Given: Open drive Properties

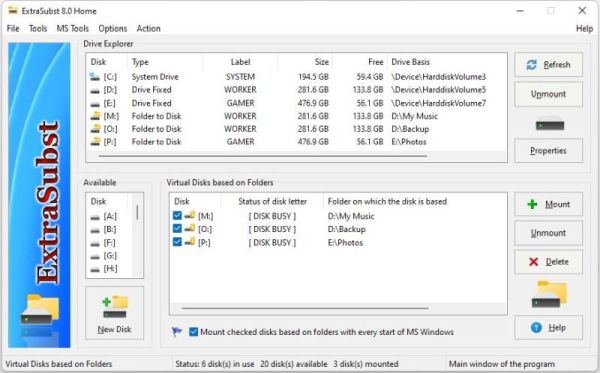Looking at the screenshot, I should pos(548,150).
